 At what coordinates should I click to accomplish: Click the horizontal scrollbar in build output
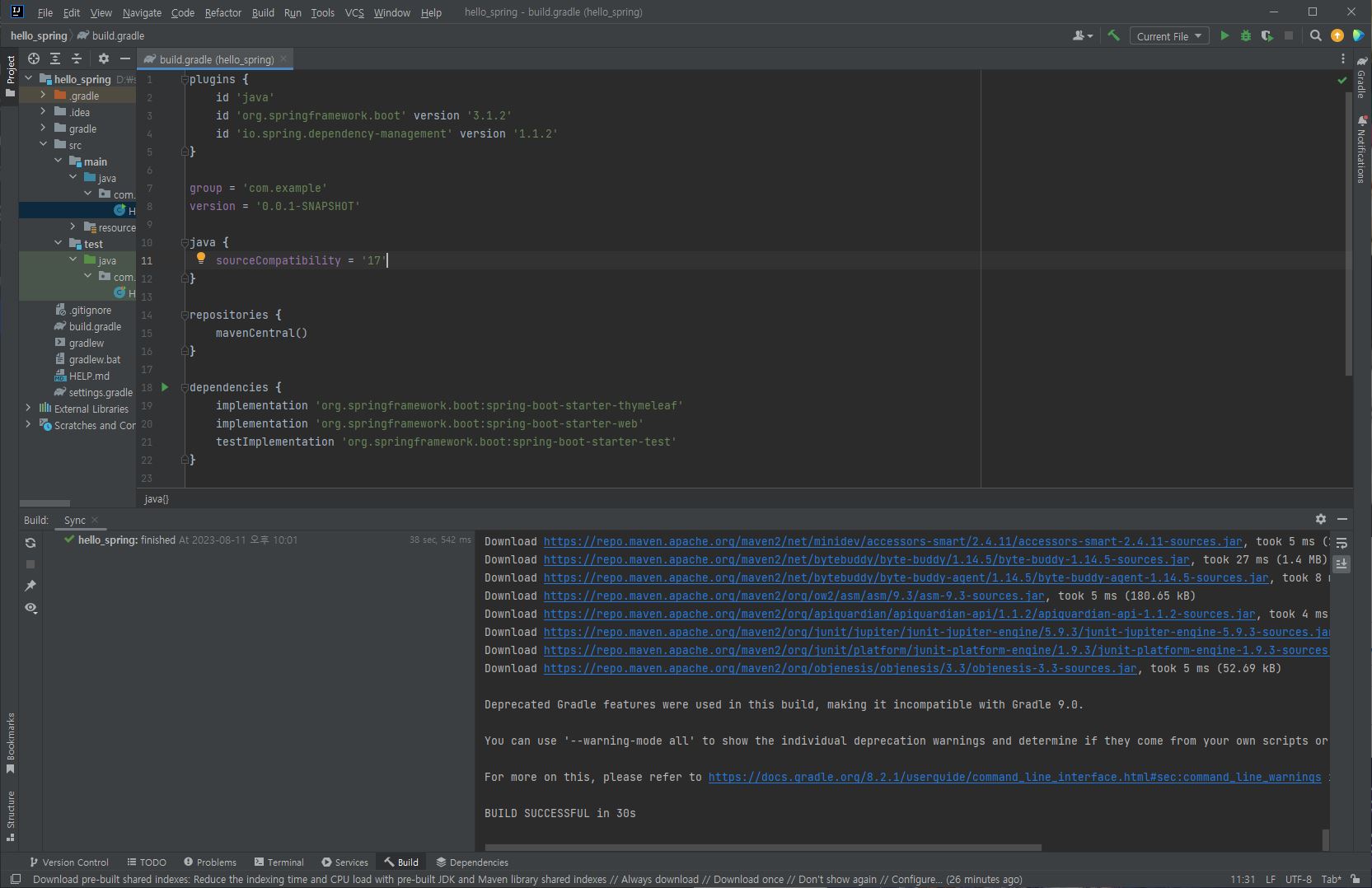click(763, 847)
